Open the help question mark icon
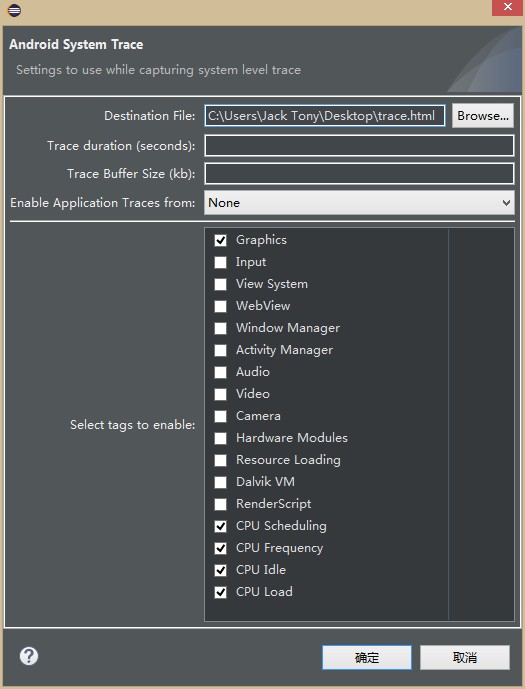The height and width of the screenshot is (689, 525). click(29, 656)
